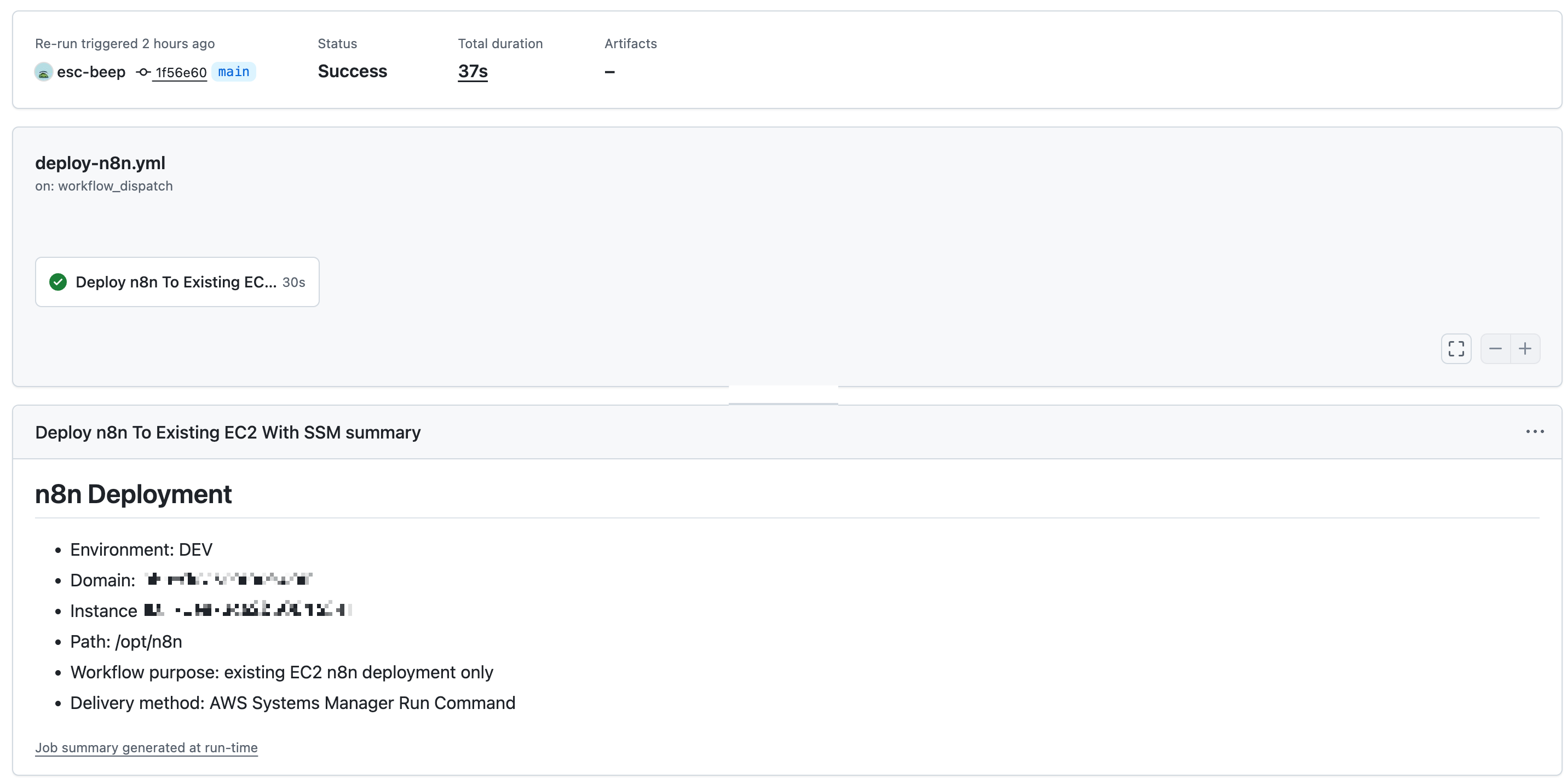Click the green success check icon
Screen dimensions: 1567x784
click(58, 281)
